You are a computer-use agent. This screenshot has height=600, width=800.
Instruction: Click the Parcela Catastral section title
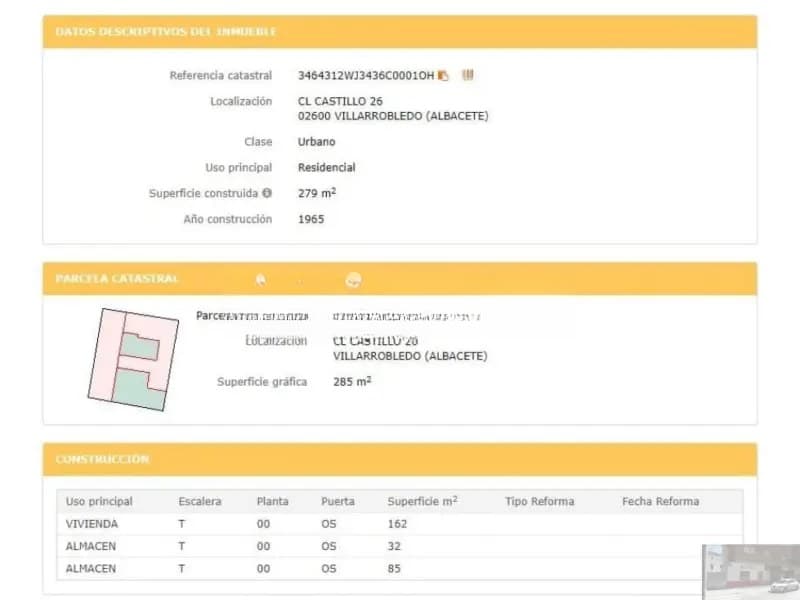point(117,279)
